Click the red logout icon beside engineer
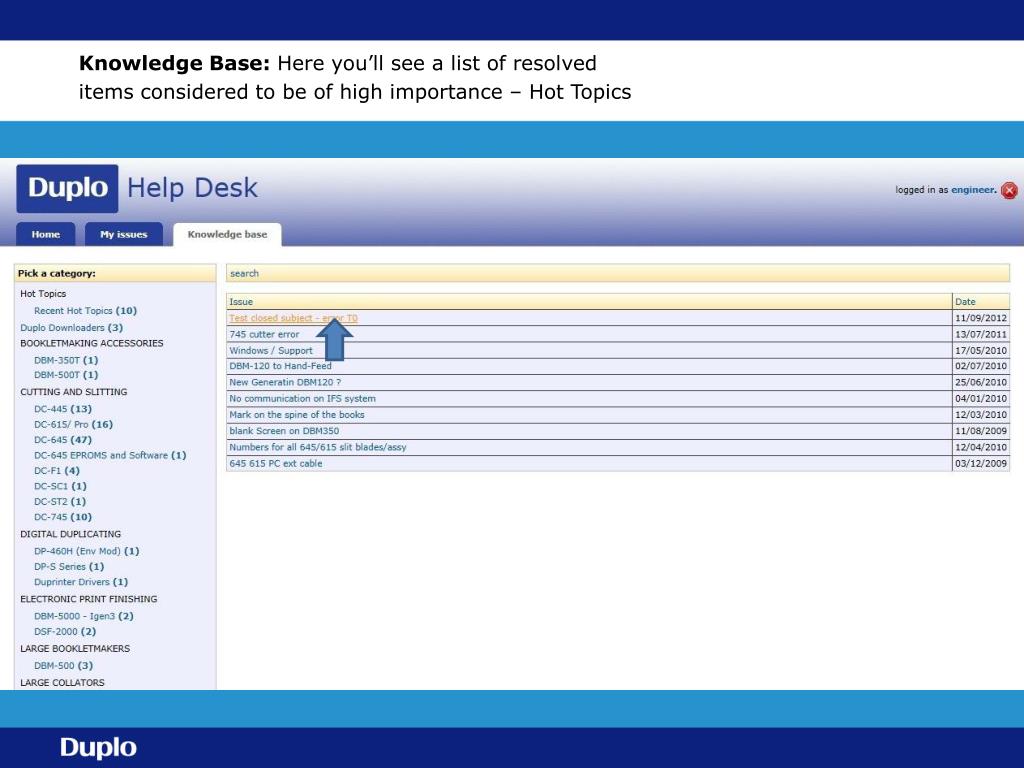 coord(1009,190)
